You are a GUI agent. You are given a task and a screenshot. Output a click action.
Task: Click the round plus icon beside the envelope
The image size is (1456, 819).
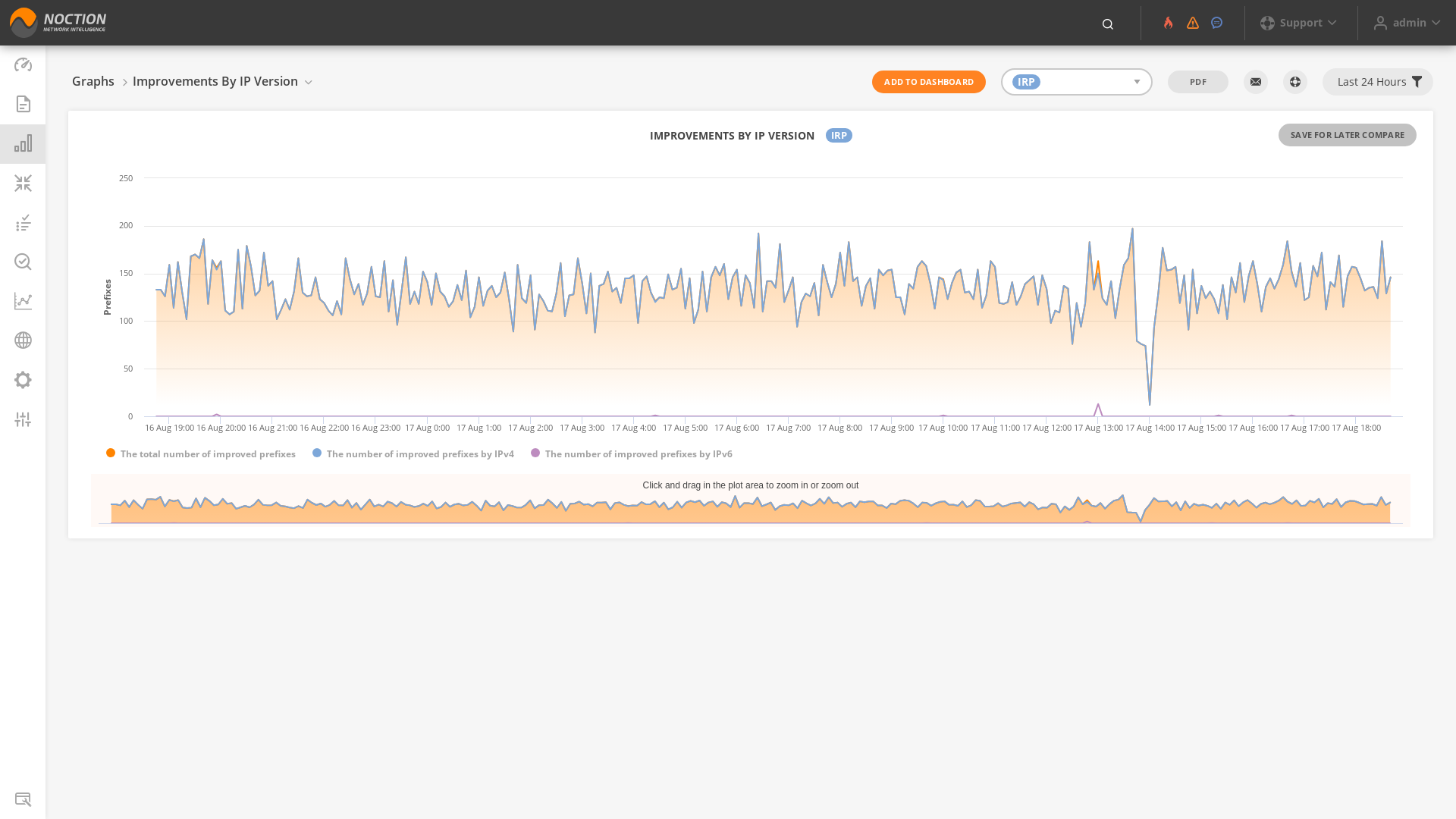coord(1295,82)
